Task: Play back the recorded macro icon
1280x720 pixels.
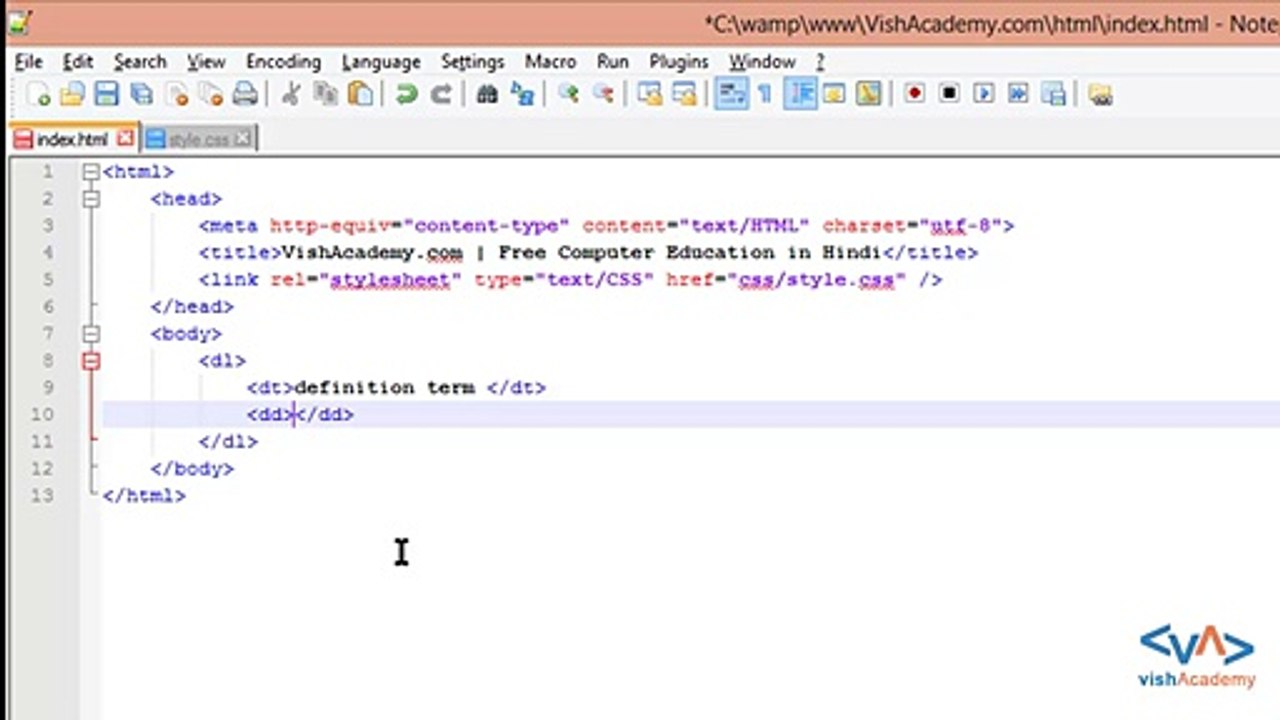Action: coord(984,94)
